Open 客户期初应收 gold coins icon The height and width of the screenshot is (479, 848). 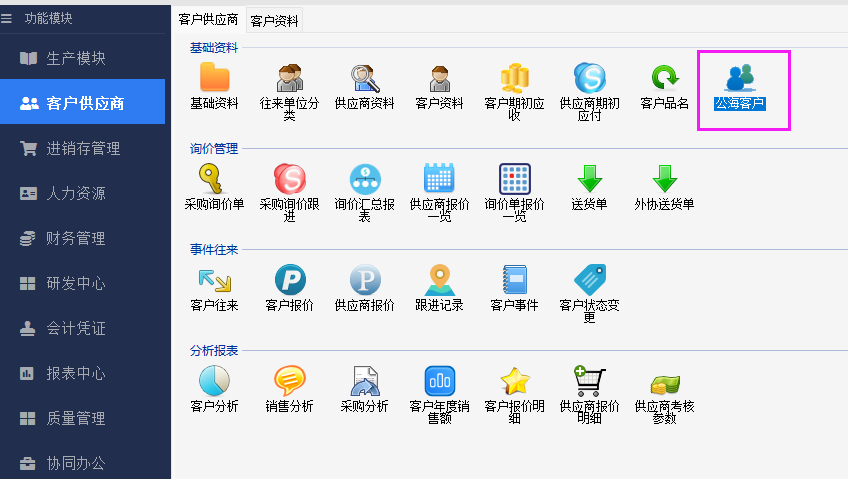pyautogui.click(x=514, y=78)
